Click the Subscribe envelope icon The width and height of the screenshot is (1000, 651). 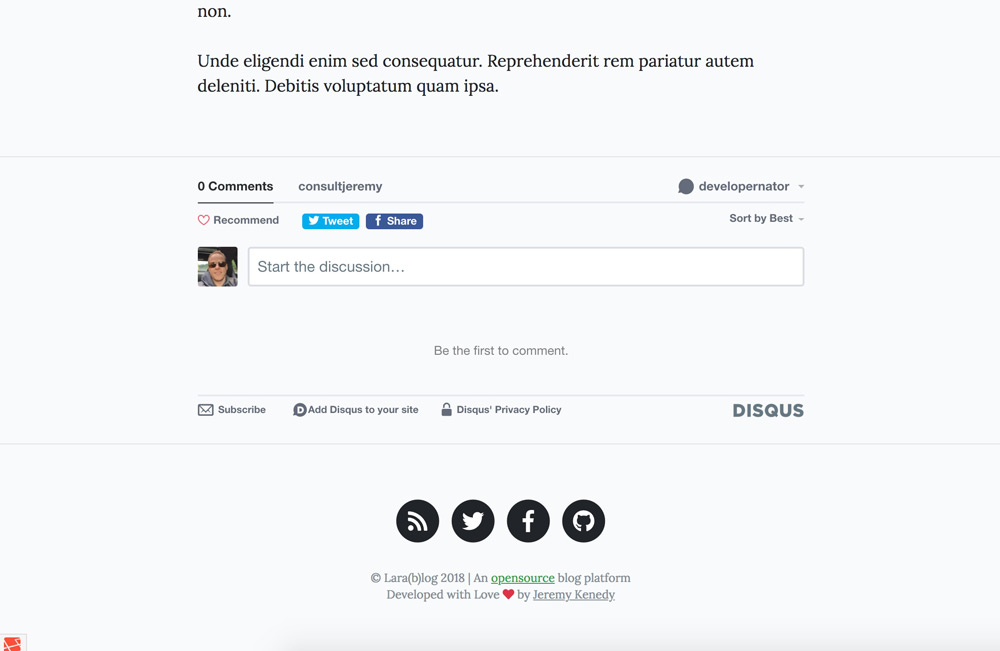coord(204,409)
